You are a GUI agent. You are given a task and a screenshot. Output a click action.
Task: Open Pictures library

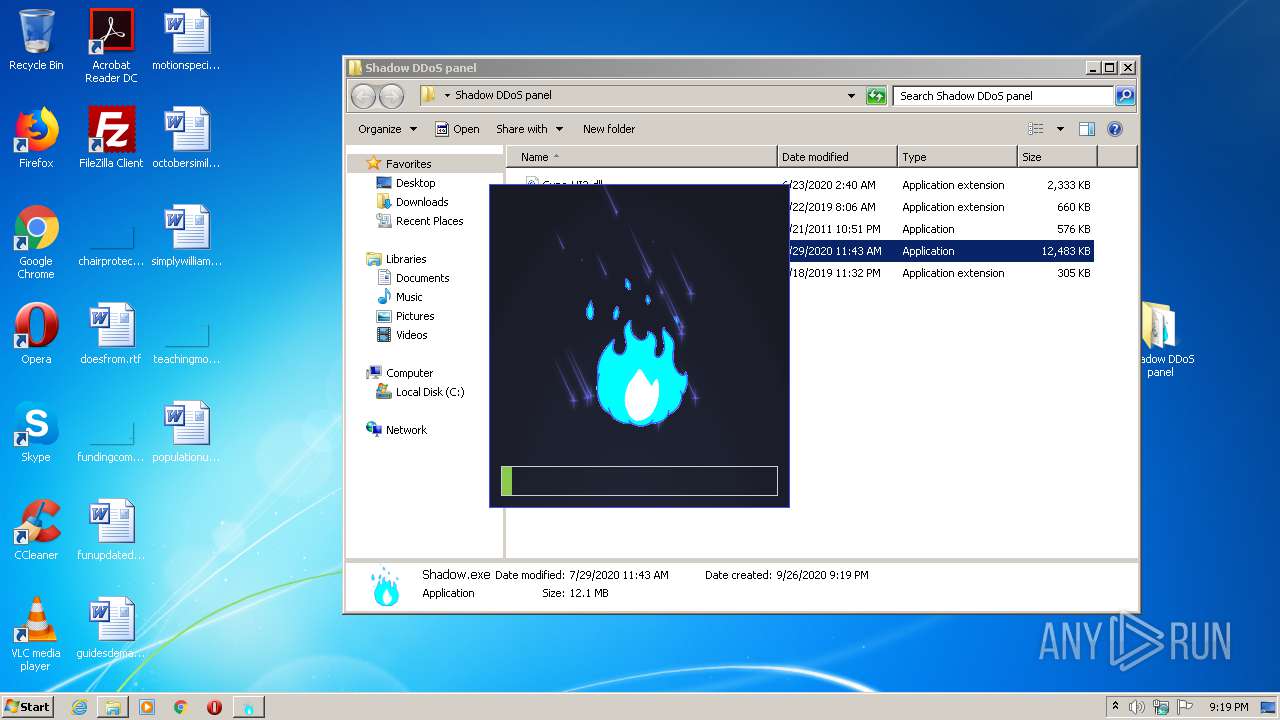[415, 316]
